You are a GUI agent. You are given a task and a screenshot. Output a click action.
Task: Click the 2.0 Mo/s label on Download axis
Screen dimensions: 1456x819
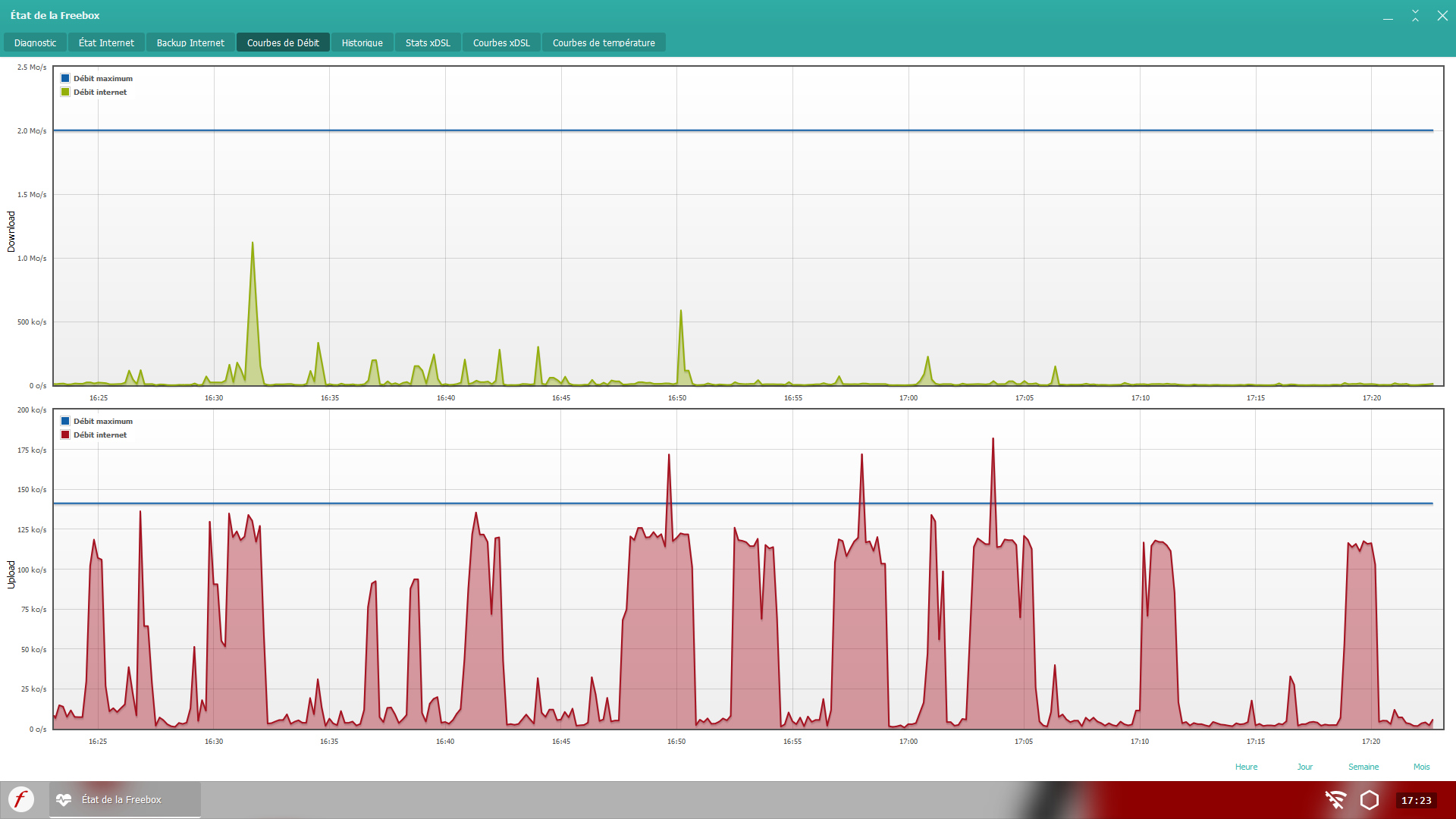(32, 130)
